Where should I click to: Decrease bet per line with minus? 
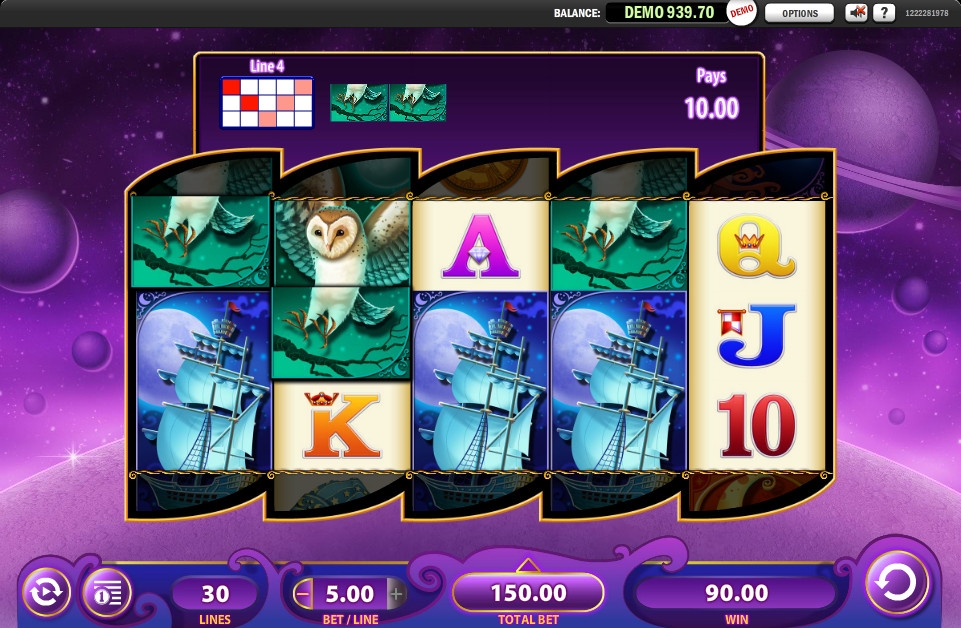(302, 594)
